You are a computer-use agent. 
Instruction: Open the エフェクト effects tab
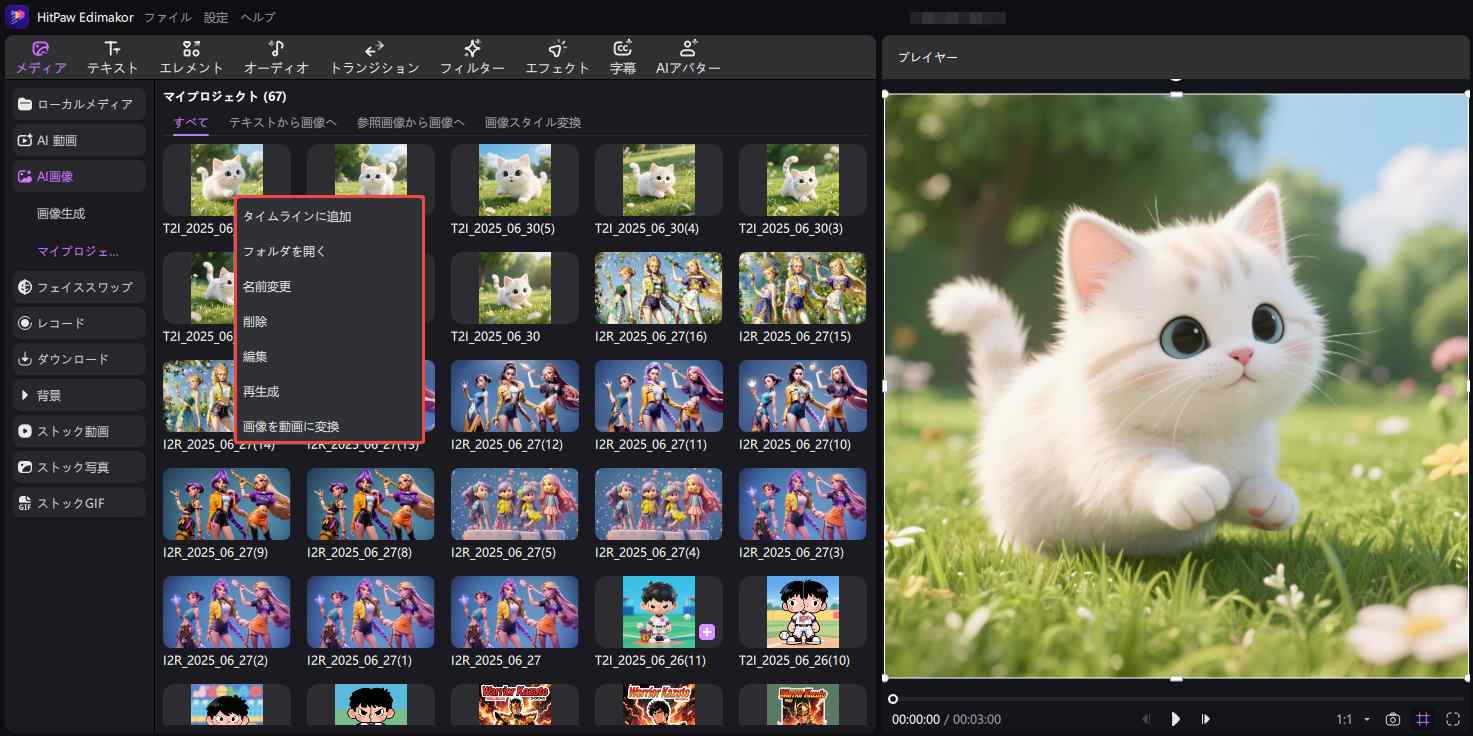(557, 58)
